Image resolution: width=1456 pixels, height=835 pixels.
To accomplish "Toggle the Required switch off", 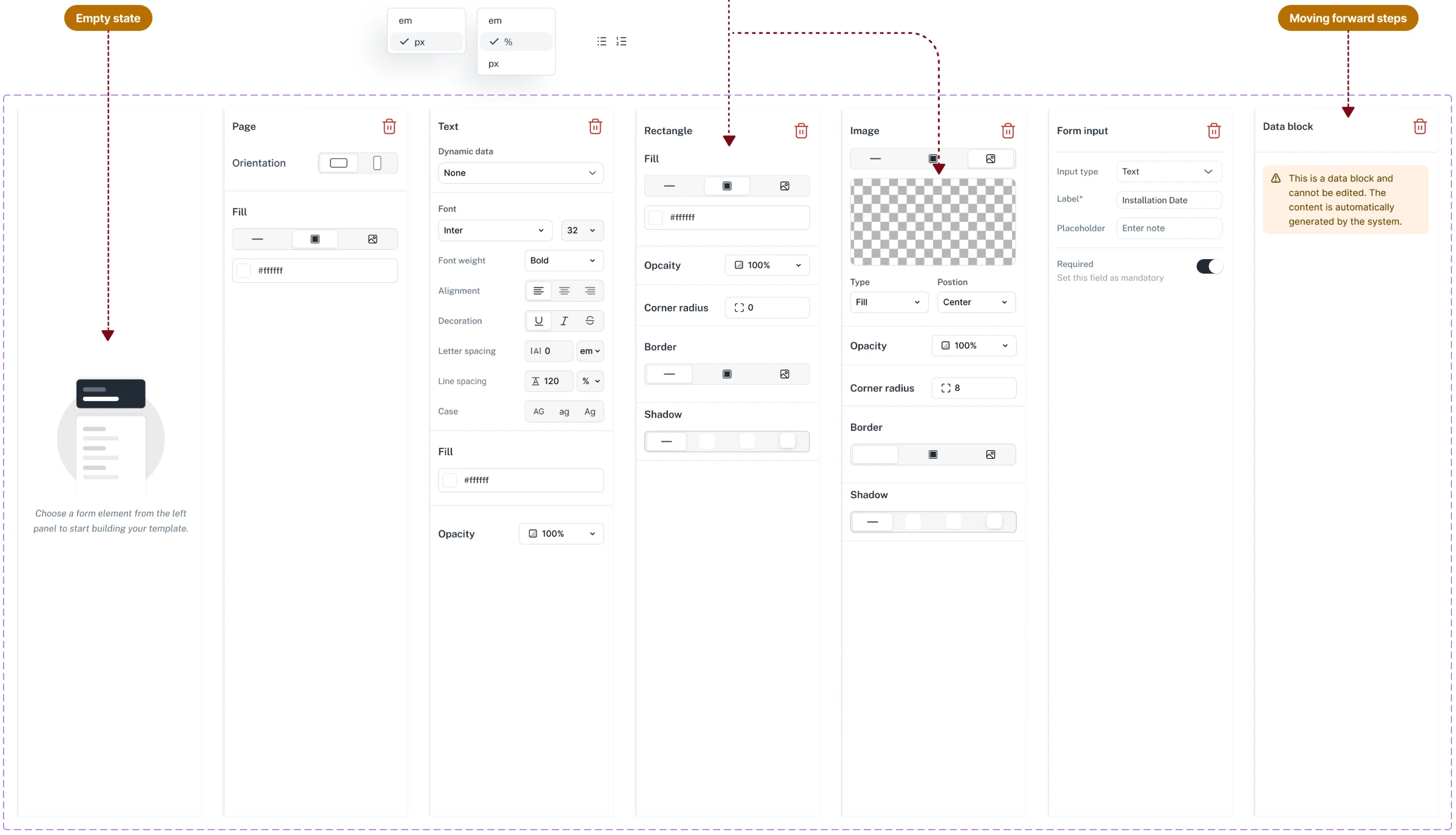I will pos(1209,266).
